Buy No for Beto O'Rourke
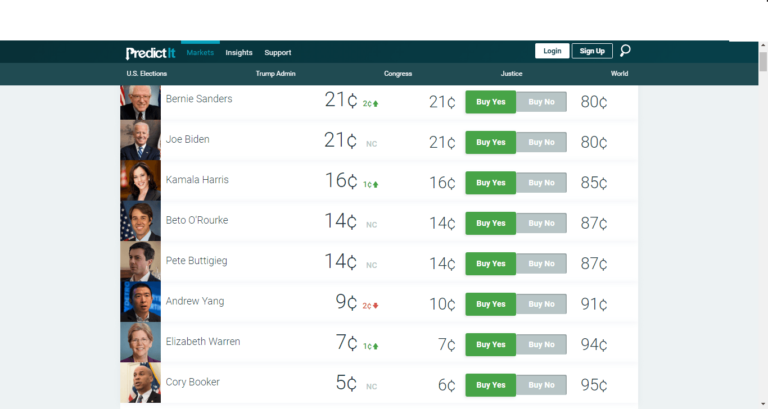 (x=542, y=223)
